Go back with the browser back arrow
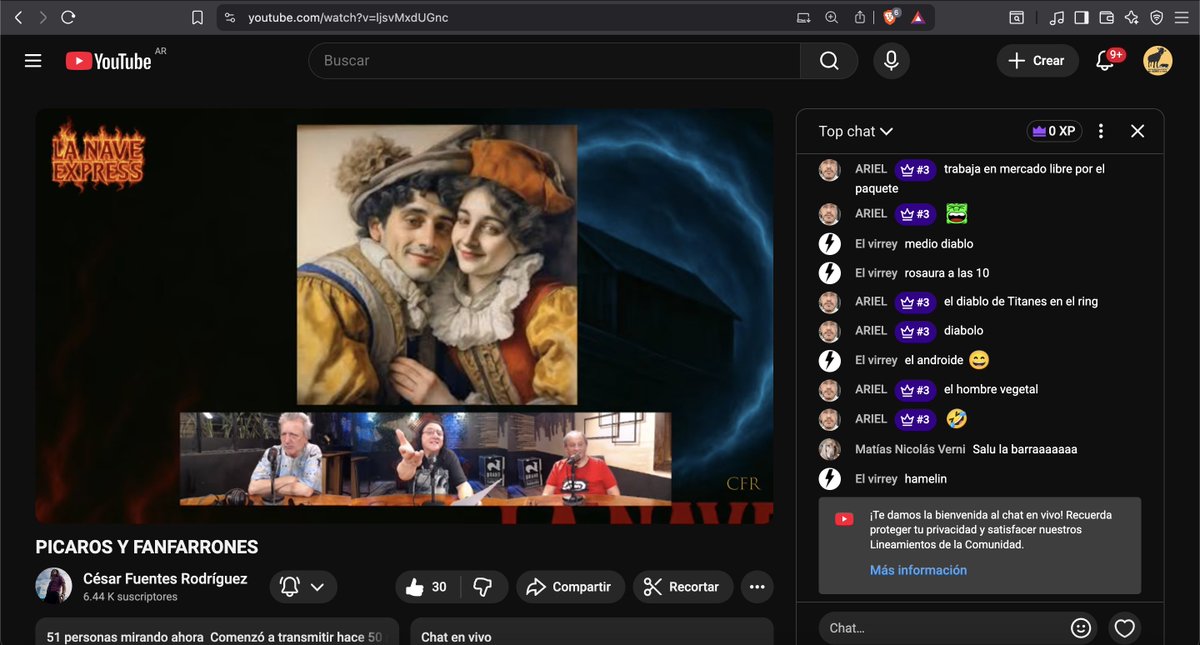 tap(17, 17)
